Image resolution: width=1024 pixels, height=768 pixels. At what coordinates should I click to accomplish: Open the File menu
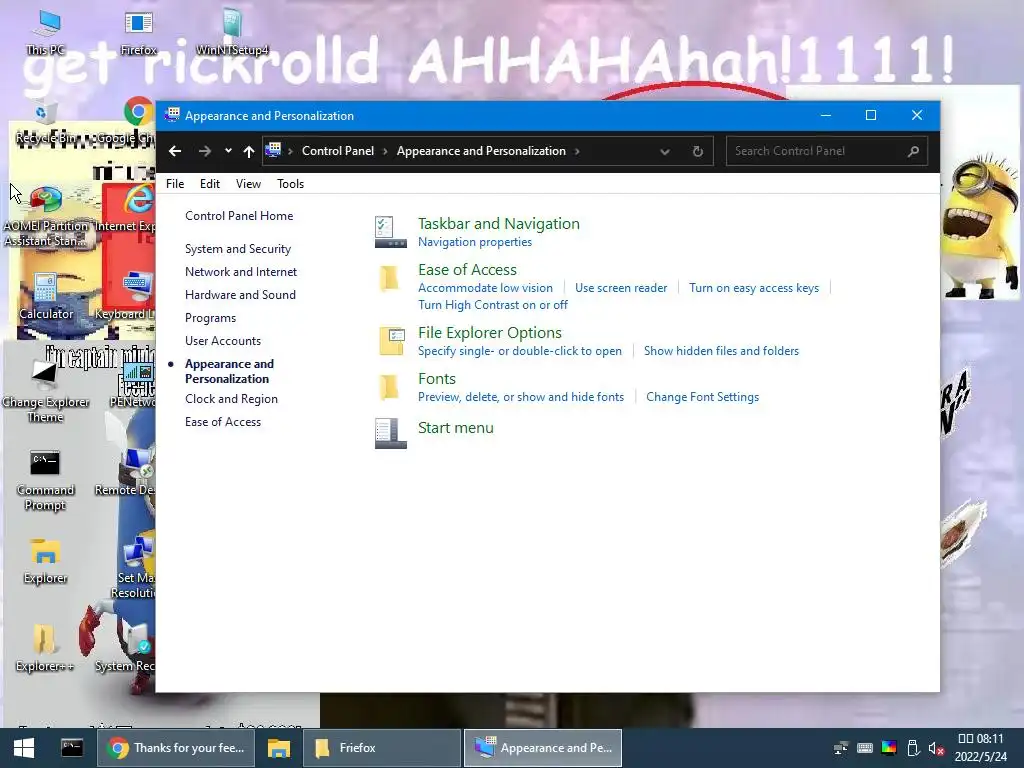coord(175,184)
